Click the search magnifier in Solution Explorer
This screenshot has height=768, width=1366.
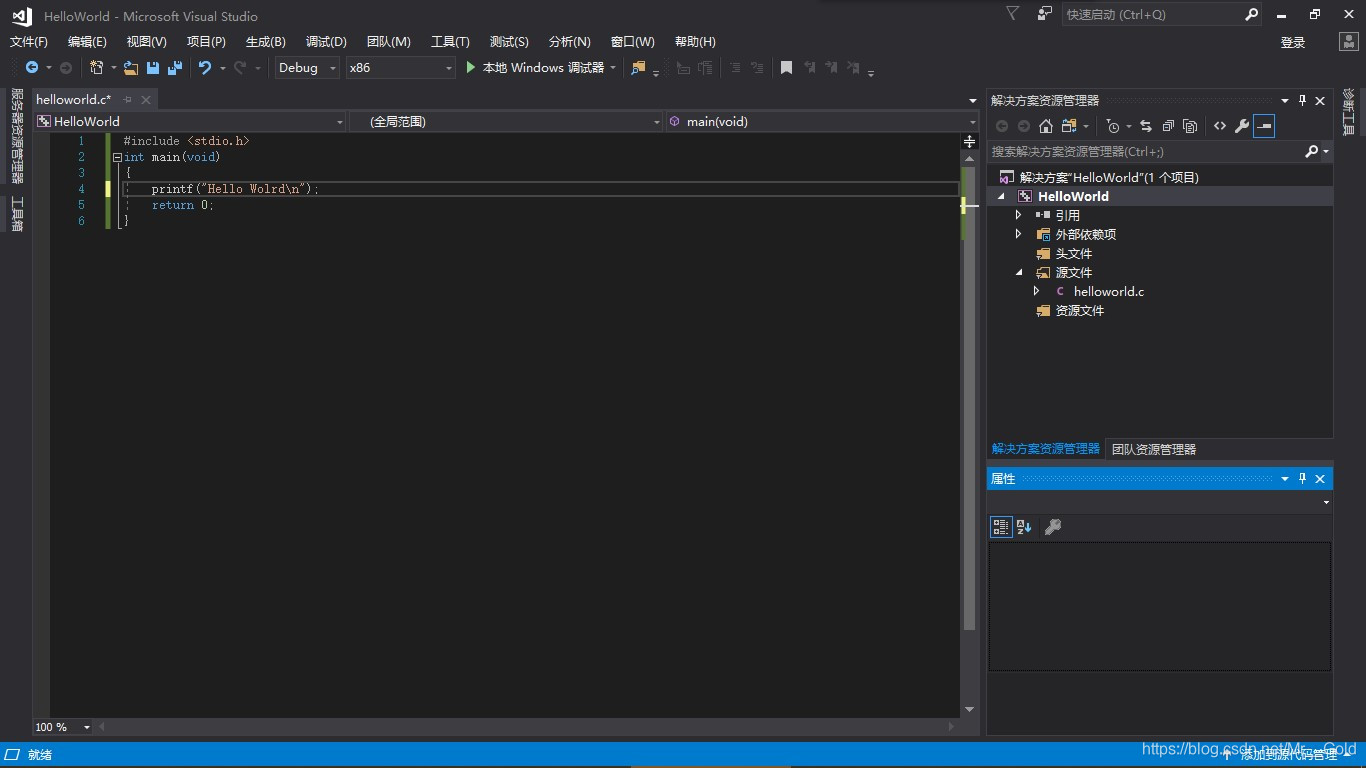(x=1312, y=152)
